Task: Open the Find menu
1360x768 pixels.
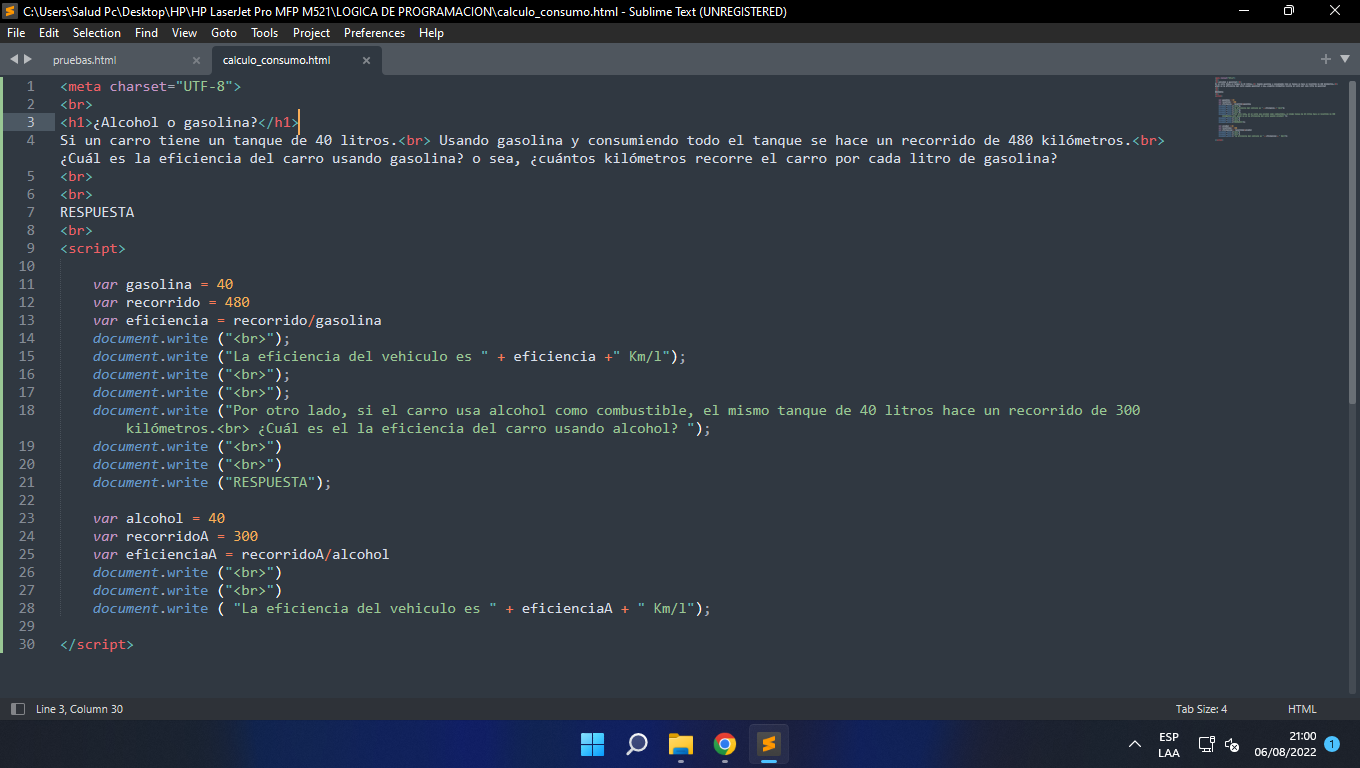Action: click(146, 33)
